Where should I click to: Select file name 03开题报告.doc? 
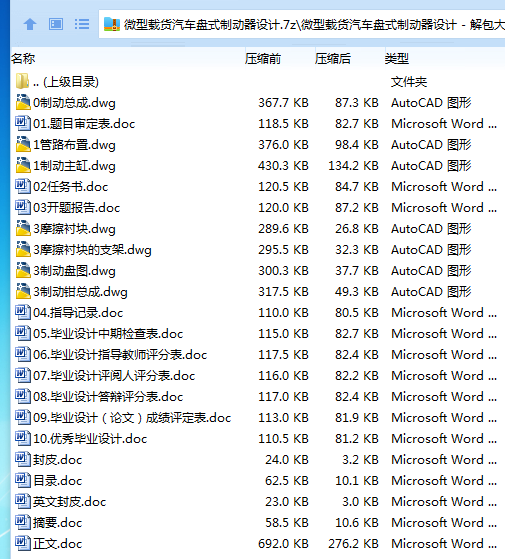click(x=77, y=208)
